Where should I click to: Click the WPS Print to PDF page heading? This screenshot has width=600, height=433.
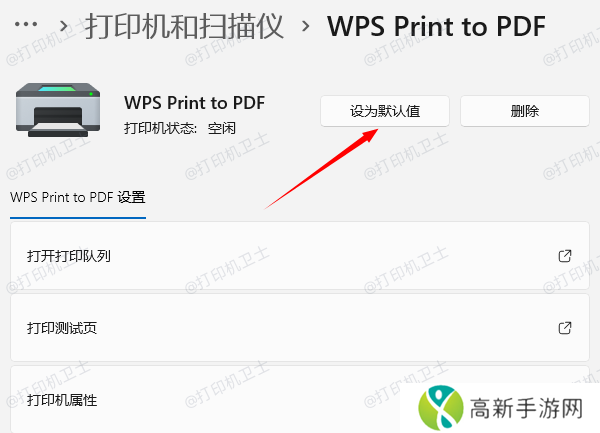pyautogui.click(x=436, y=26)
